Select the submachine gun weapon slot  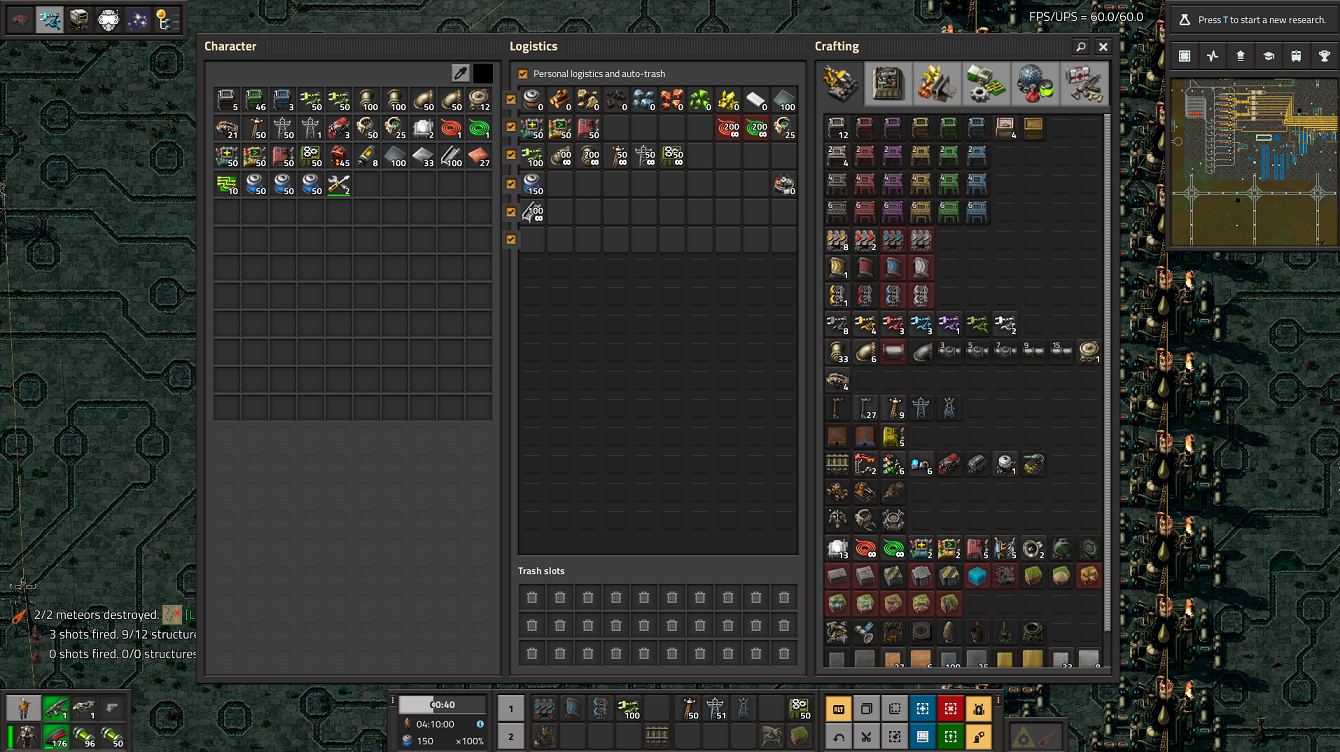tap(57, 708)
